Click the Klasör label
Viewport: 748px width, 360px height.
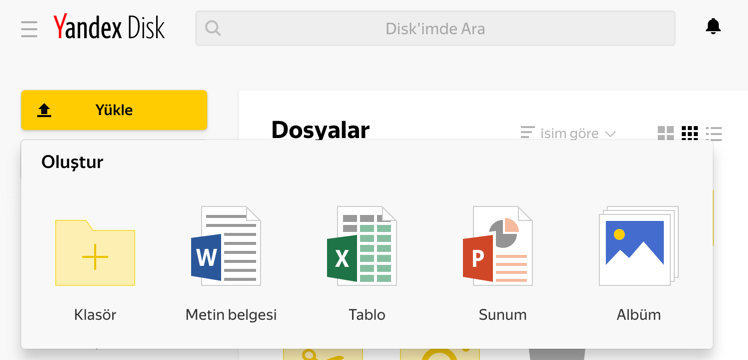tap(95, 315)
